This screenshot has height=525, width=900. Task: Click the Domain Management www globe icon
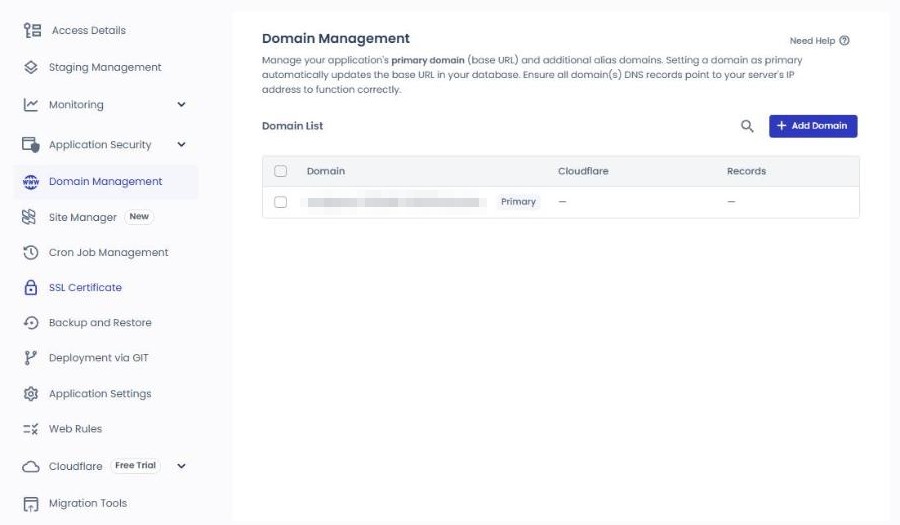click(x=31, y=182)
